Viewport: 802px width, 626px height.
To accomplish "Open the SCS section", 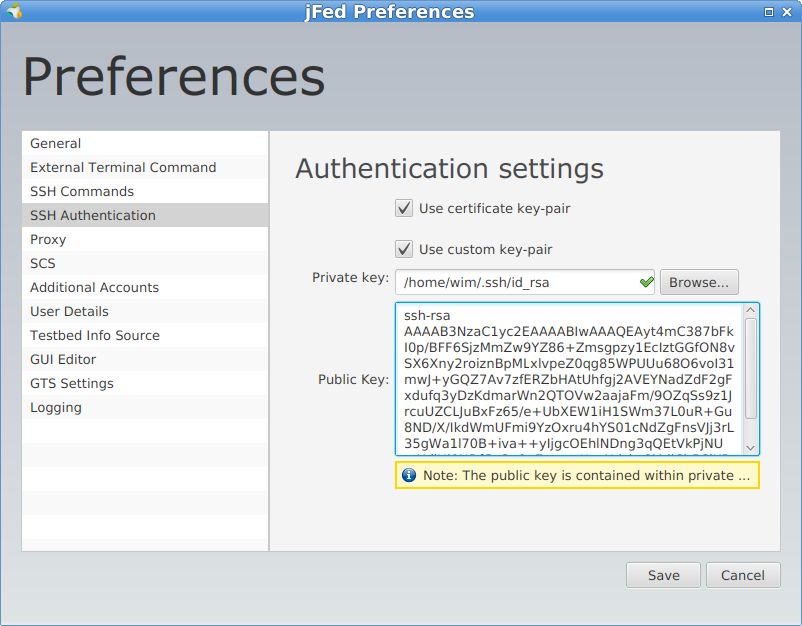I will (x=145, y=263).
